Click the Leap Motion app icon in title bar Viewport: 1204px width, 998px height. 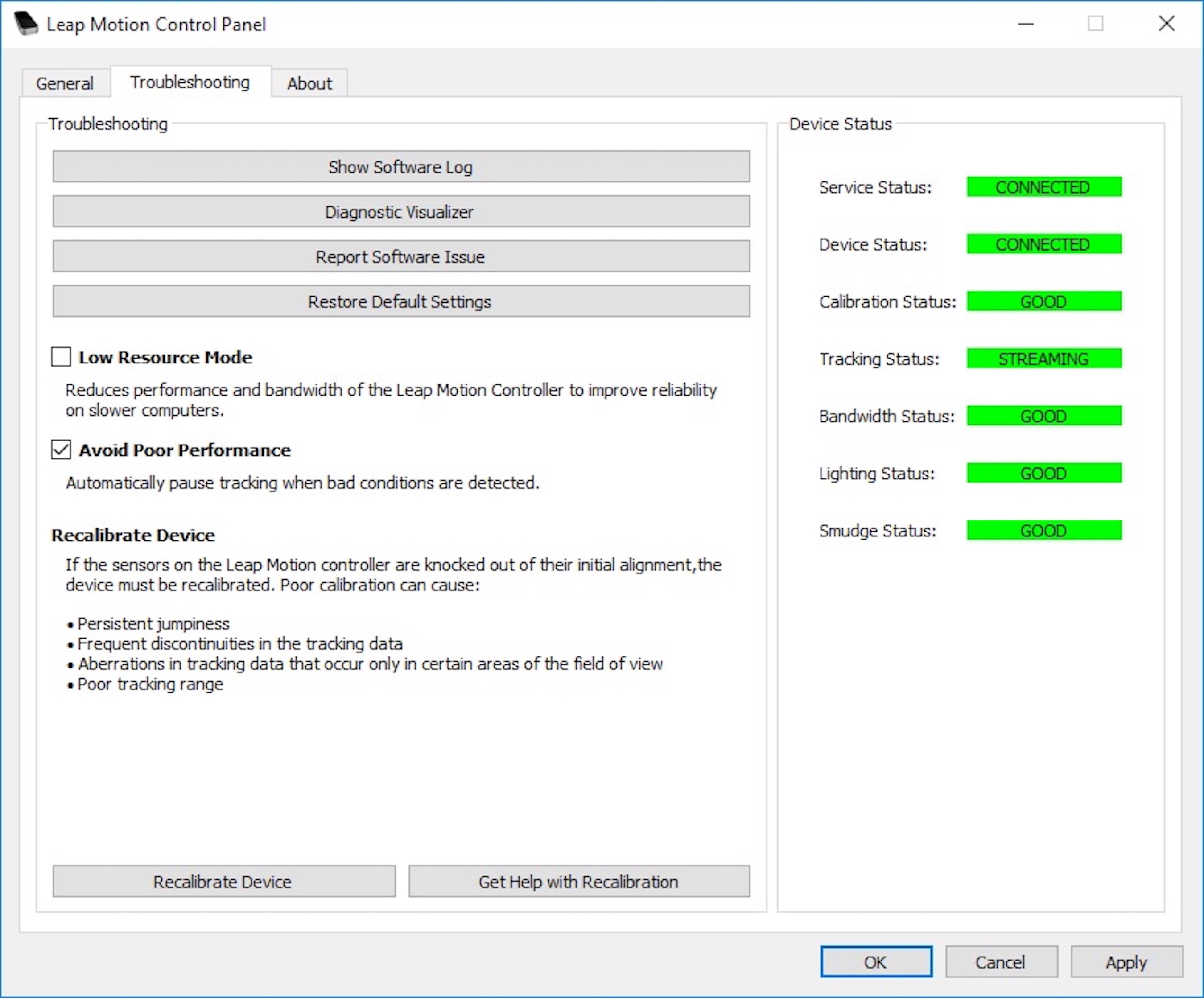tap(26, 24)
